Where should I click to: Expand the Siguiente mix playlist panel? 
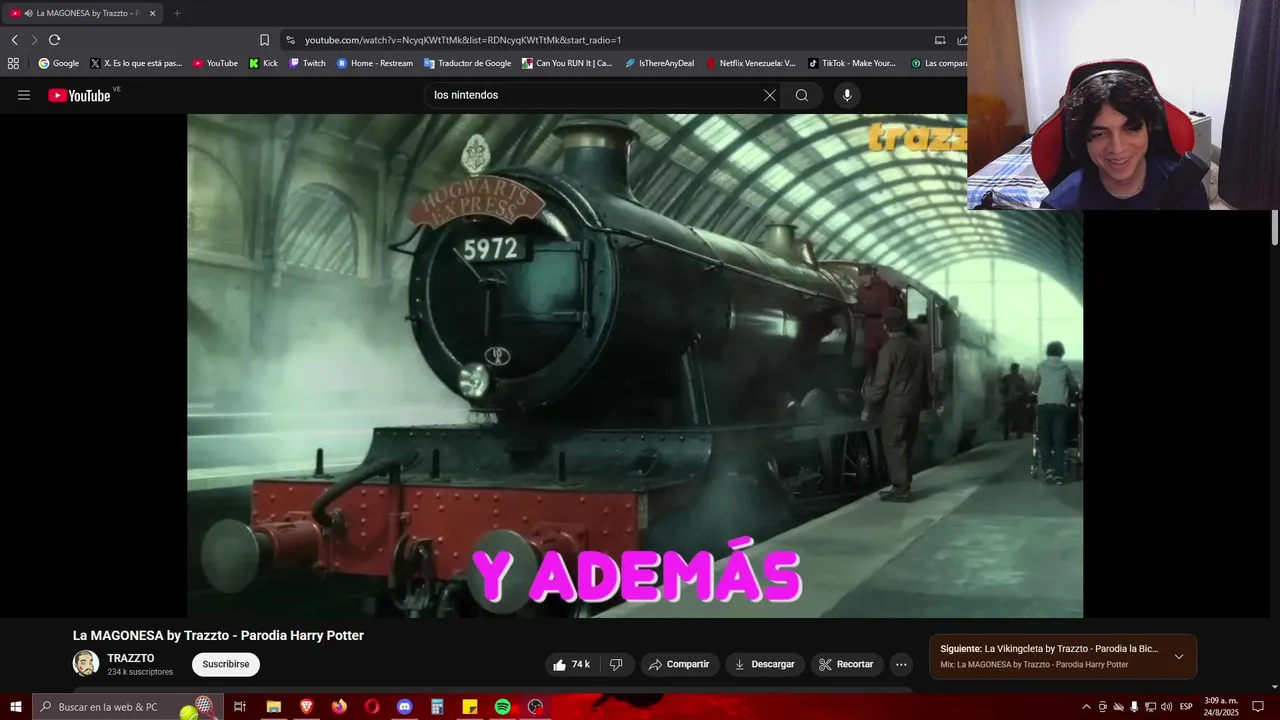[x=1179, y=657]
